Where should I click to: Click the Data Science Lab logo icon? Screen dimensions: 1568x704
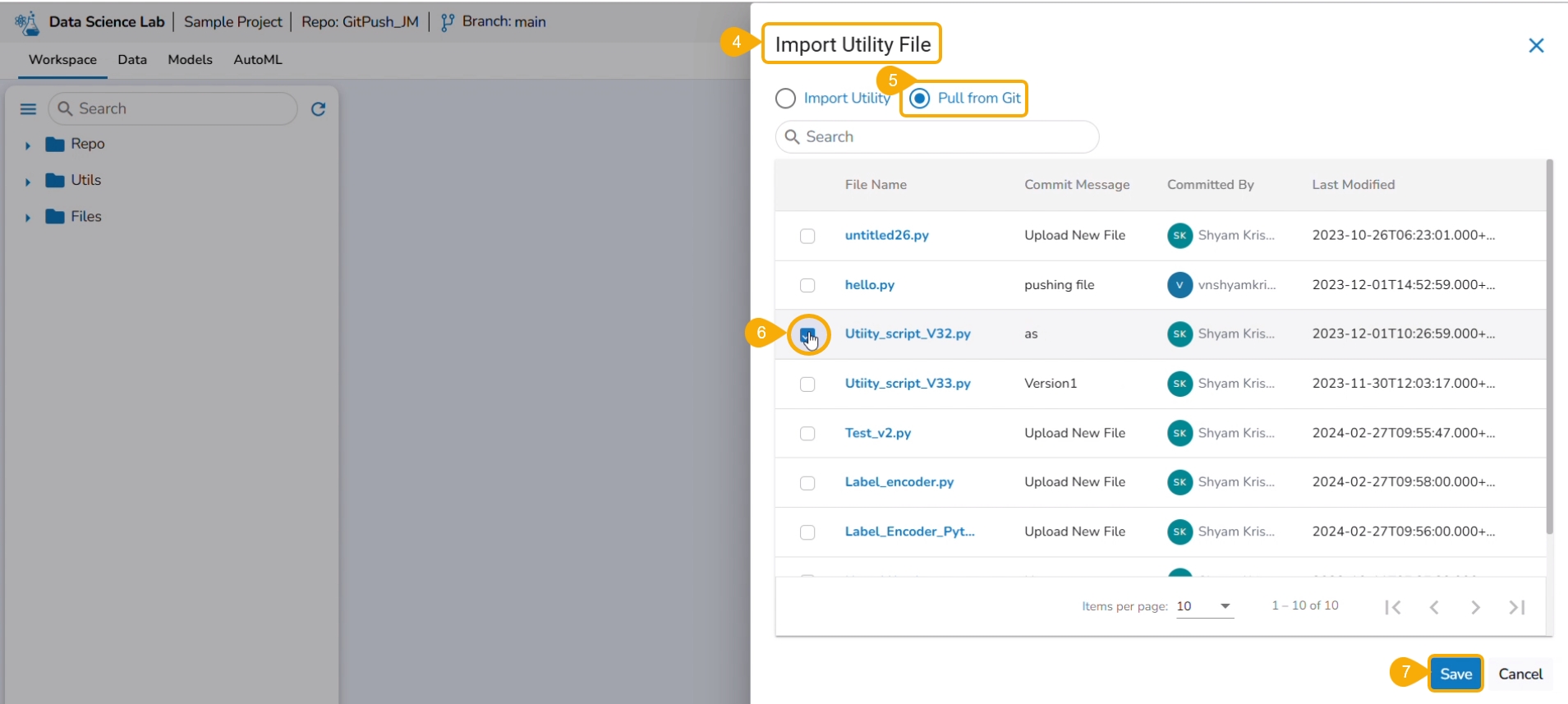[x=27, y=23]
